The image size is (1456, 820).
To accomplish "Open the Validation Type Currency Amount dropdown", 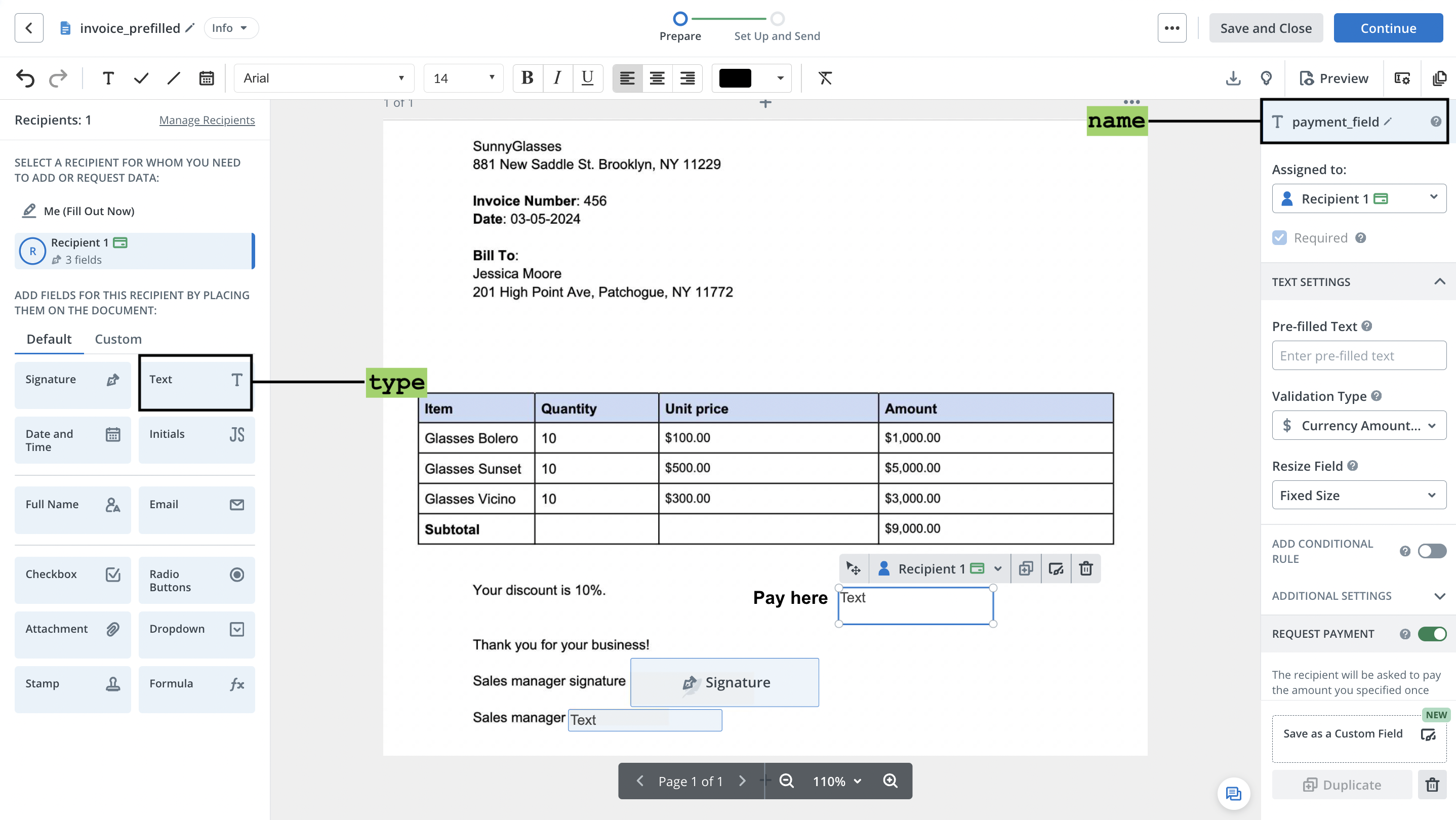I will point(1359,425).
